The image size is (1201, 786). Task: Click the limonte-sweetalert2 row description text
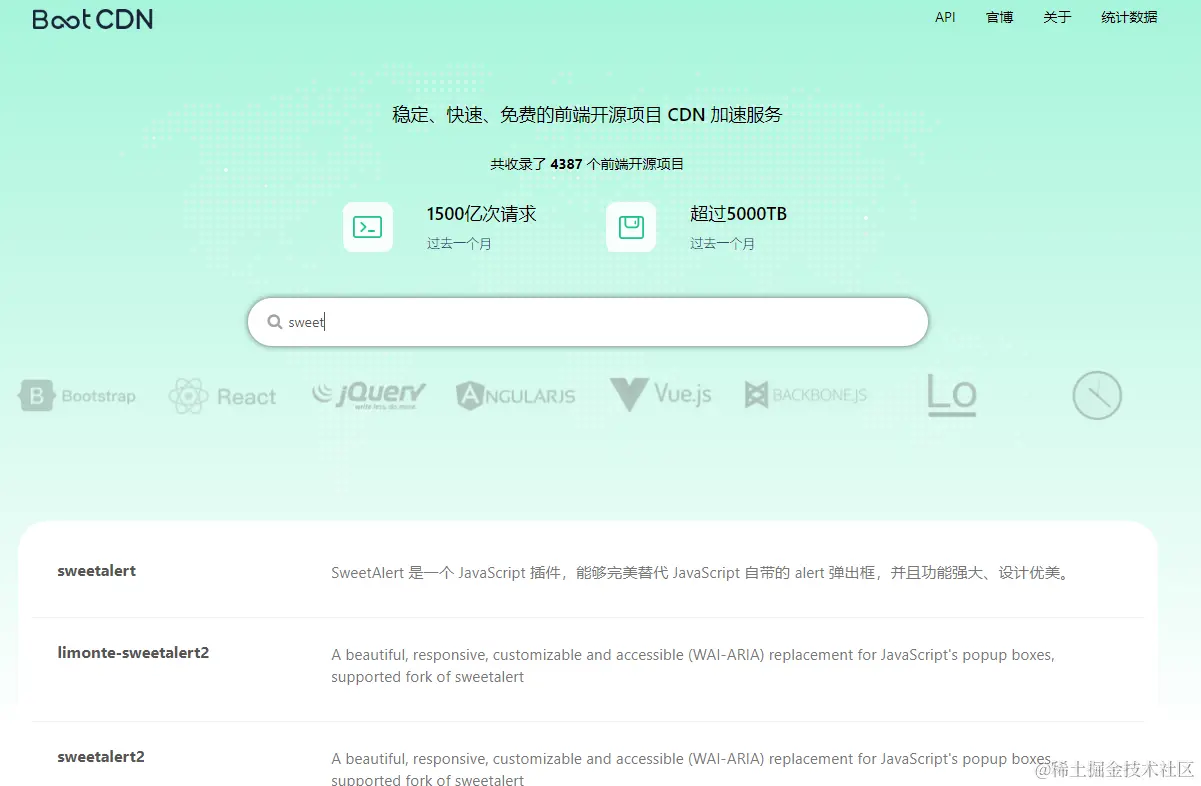(x=693, y=666)
